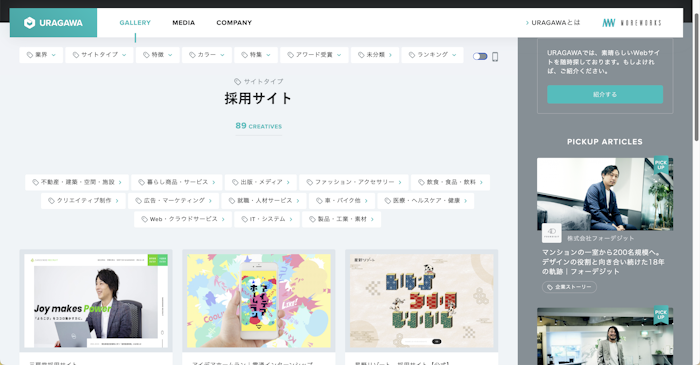The image size is (700, 365).
Task: Open the 不動産・建築・空間・施設 category tag
Action: [77, 182]
